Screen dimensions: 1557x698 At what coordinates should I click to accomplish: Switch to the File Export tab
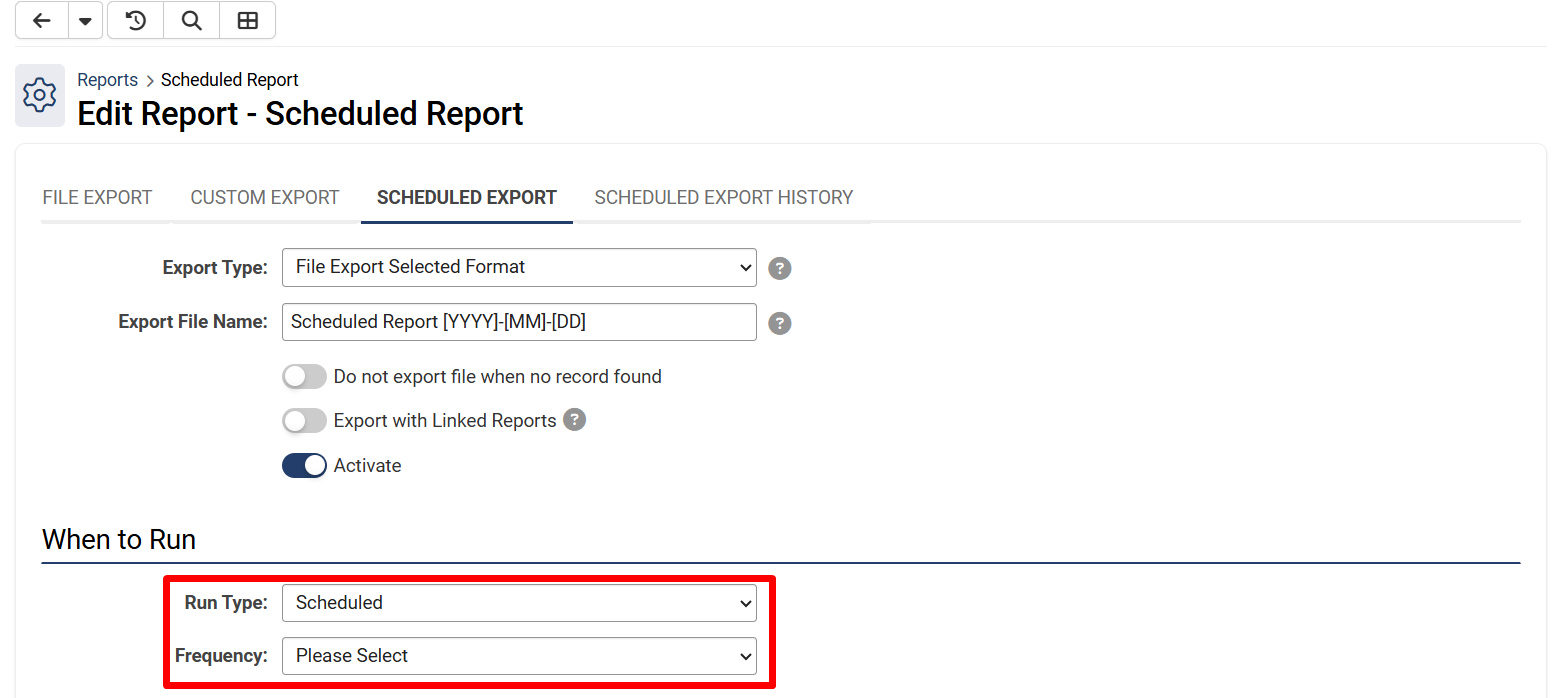97,198
